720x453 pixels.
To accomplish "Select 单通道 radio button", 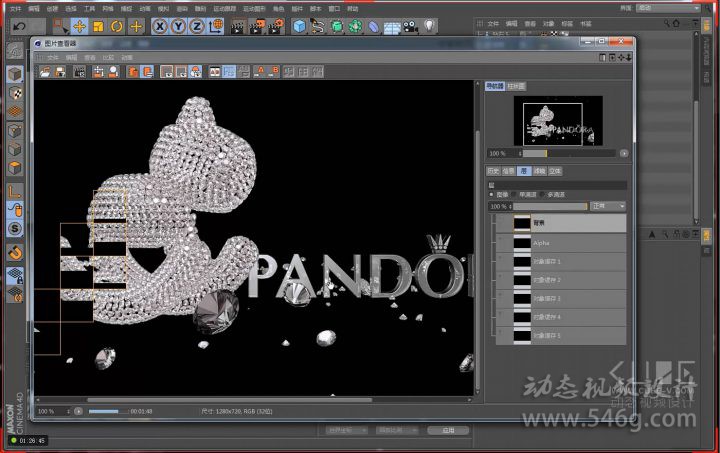I will coord(514,195).
